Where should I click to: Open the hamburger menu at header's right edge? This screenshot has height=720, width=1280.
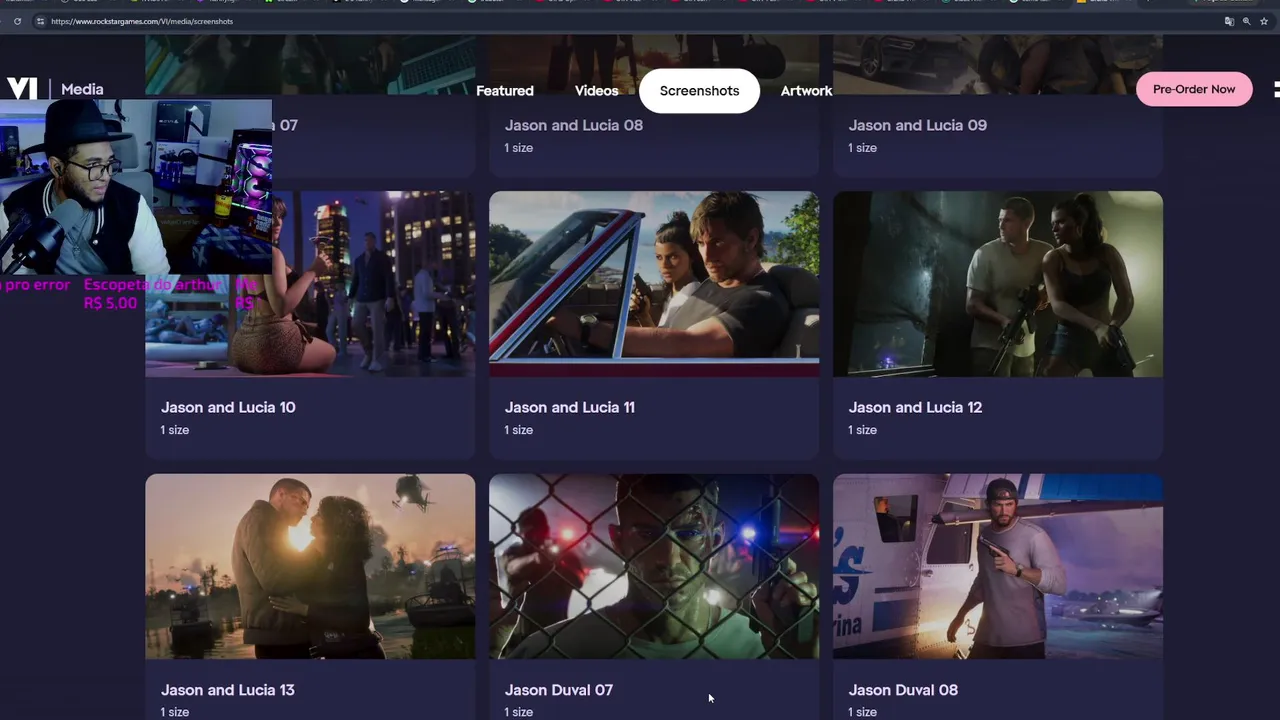(x=1276, y=89)
